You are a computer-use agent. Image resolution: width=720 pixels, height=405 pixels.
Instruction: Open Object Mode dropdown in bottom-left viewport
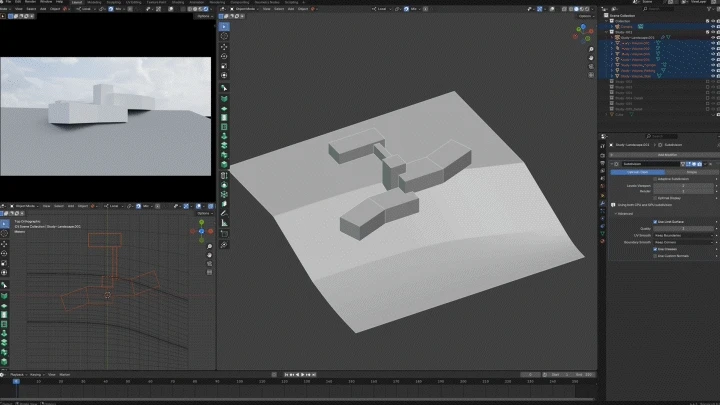[x=25, y=206]
